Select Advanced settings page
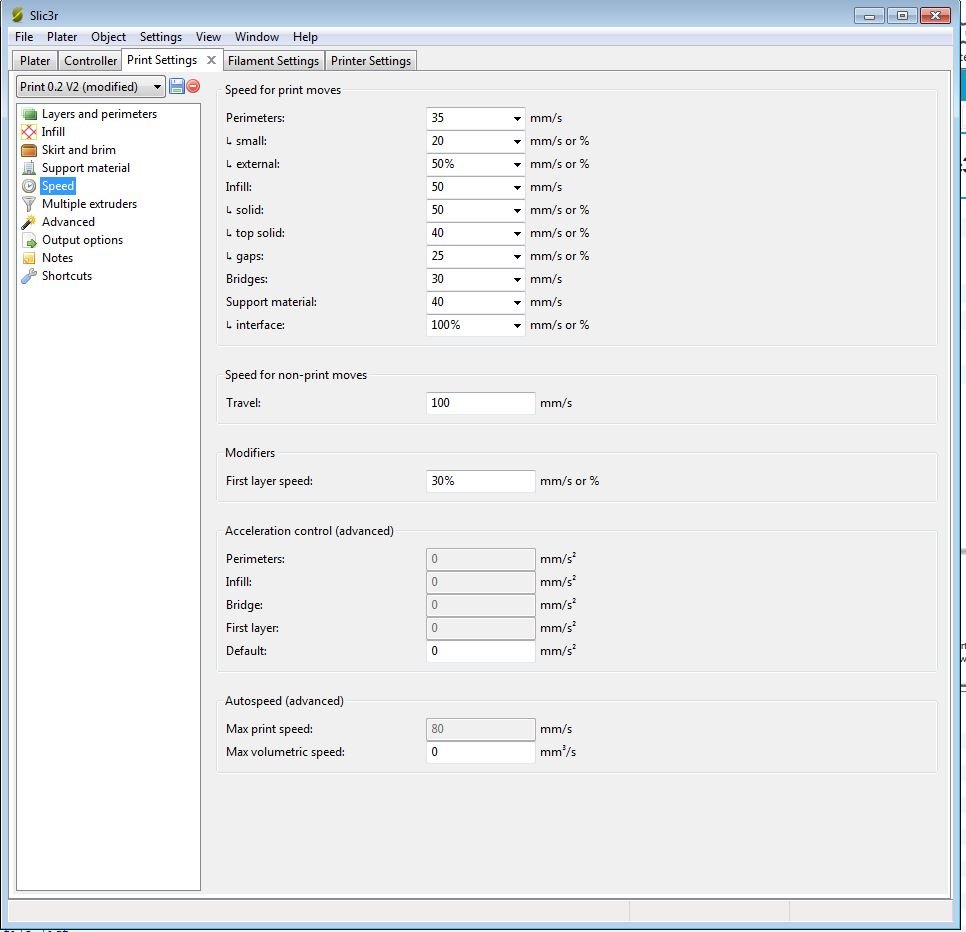 tap(68, 222)
